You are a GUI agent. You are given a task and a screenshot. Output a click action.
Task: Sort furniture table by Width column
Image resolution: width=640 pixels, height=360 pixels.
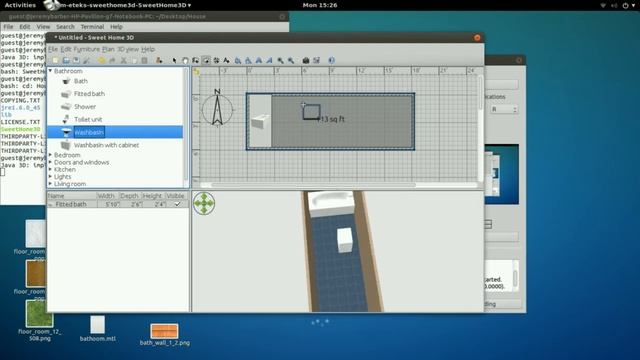tap(108, 196)
